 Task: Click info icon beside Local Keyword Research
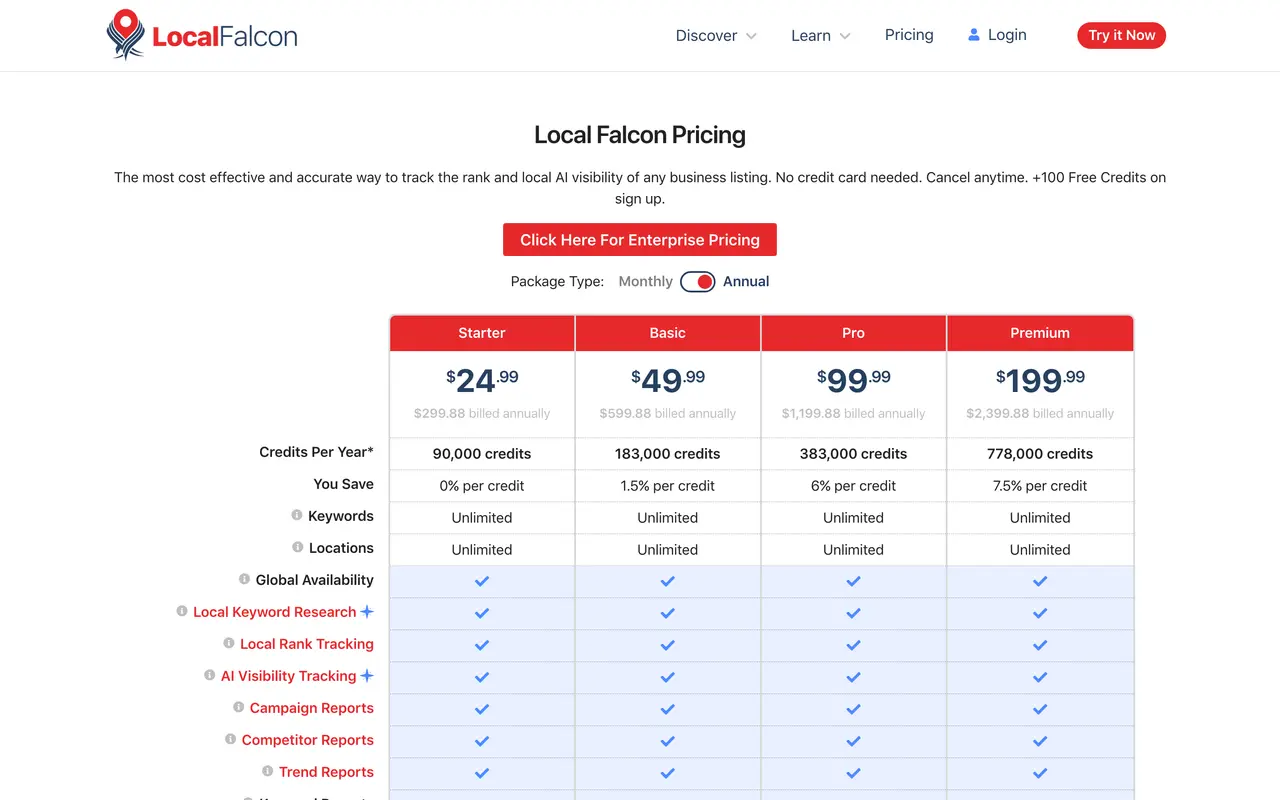tap(182, 611)
